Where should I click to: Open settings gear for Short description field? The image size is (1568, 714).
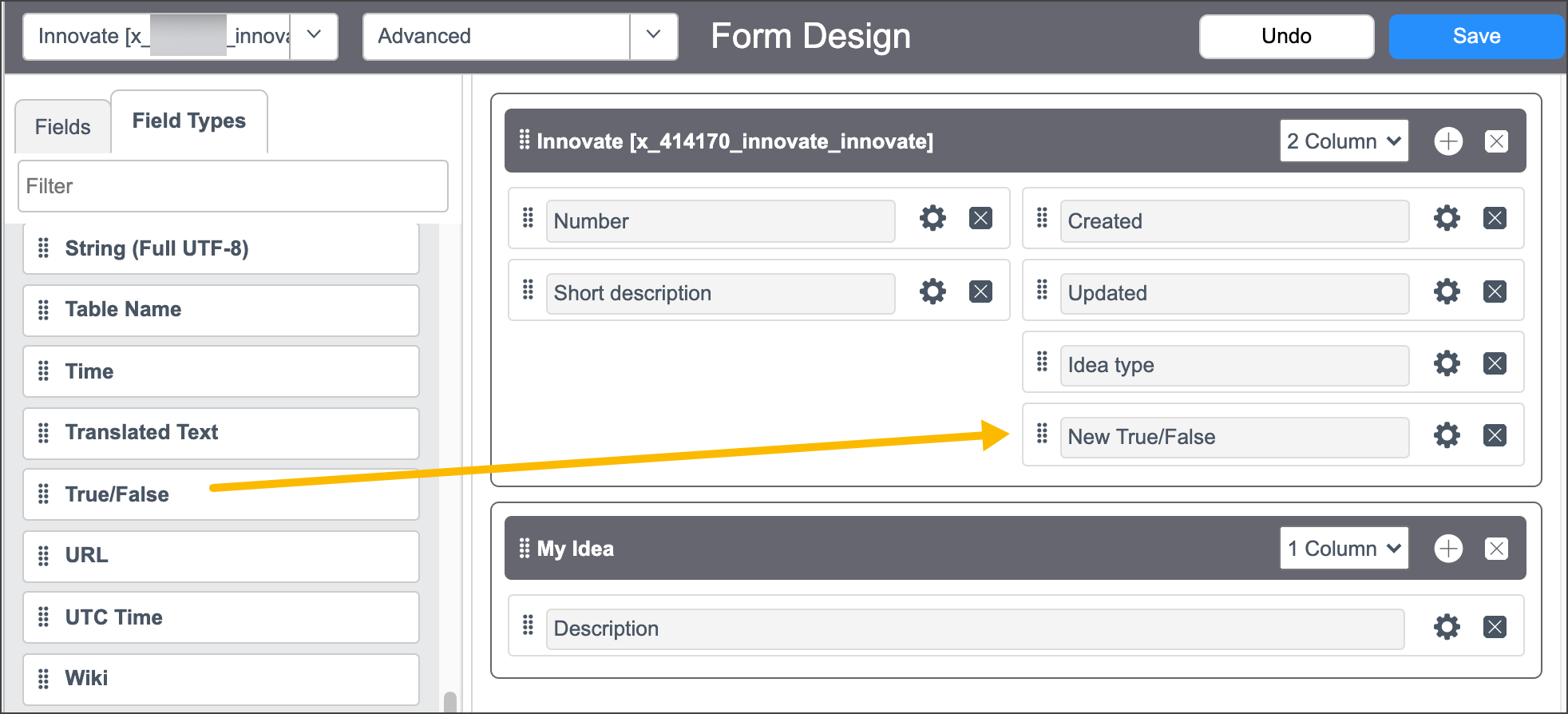coord(932,292)
